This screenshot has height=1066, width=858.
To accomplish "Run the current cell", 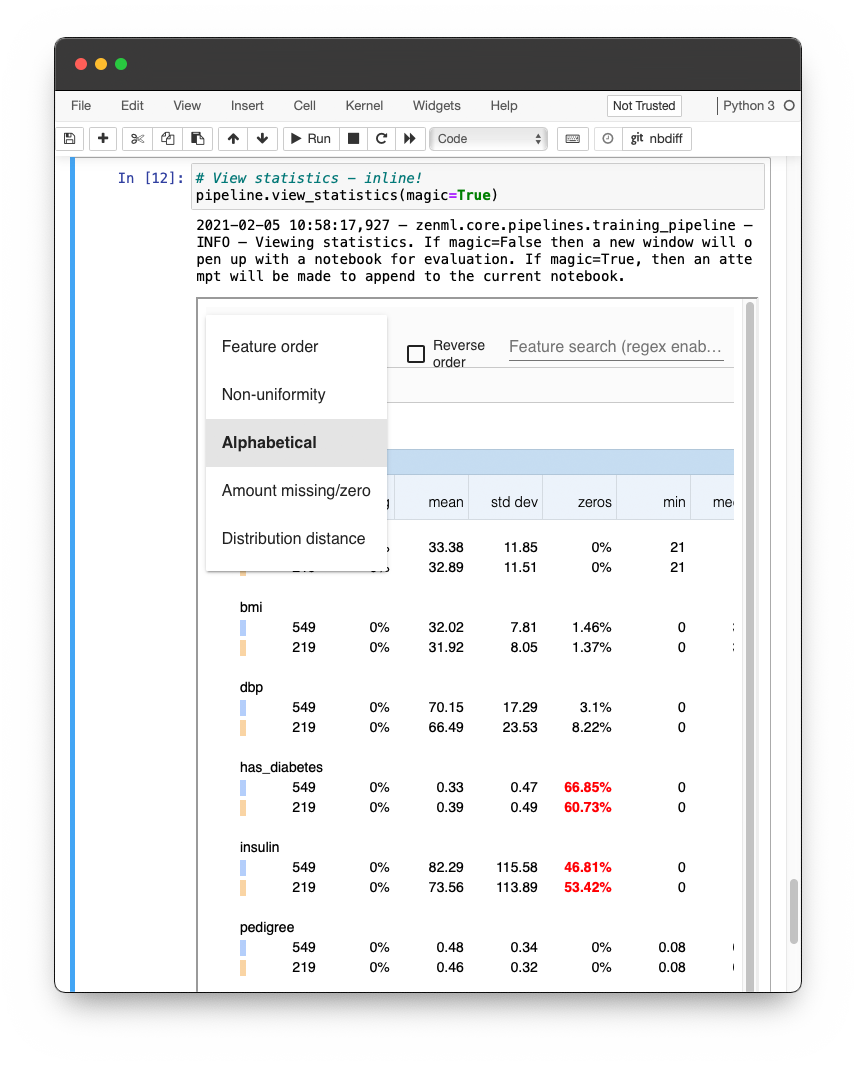I will click(x=311, y=139).
